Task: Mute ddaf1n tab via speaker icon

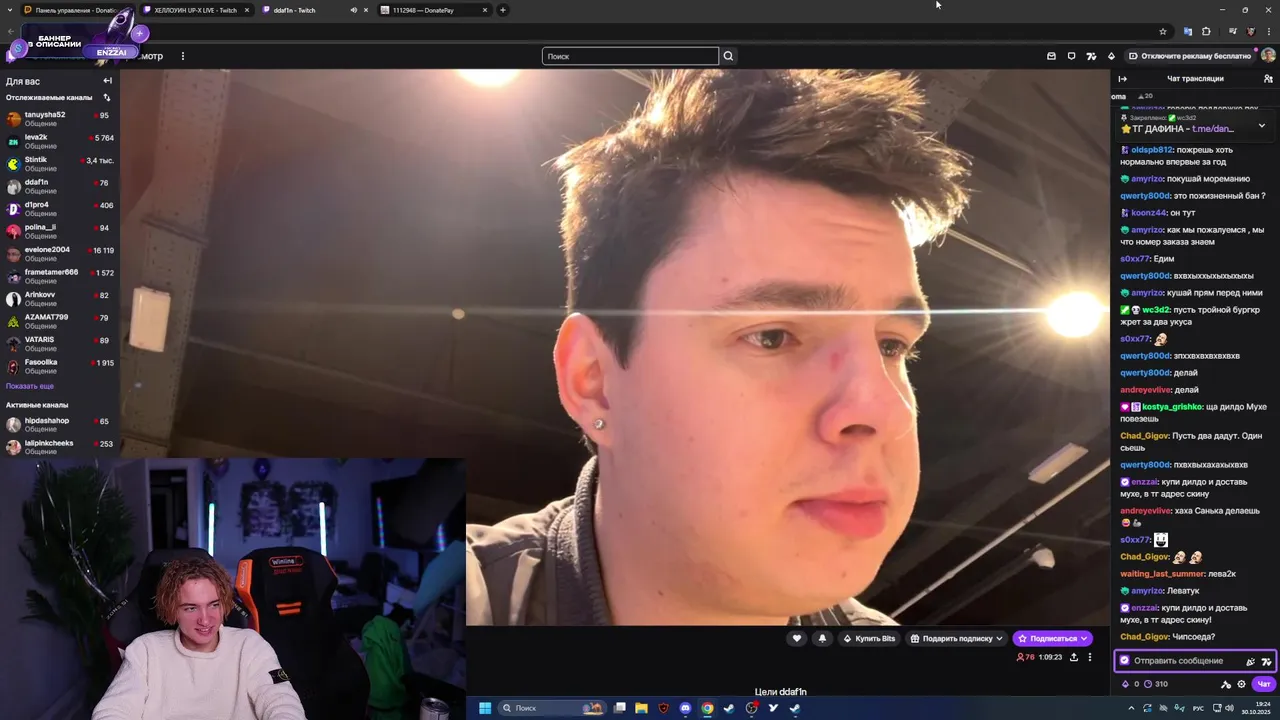Action: click(354, 10)
